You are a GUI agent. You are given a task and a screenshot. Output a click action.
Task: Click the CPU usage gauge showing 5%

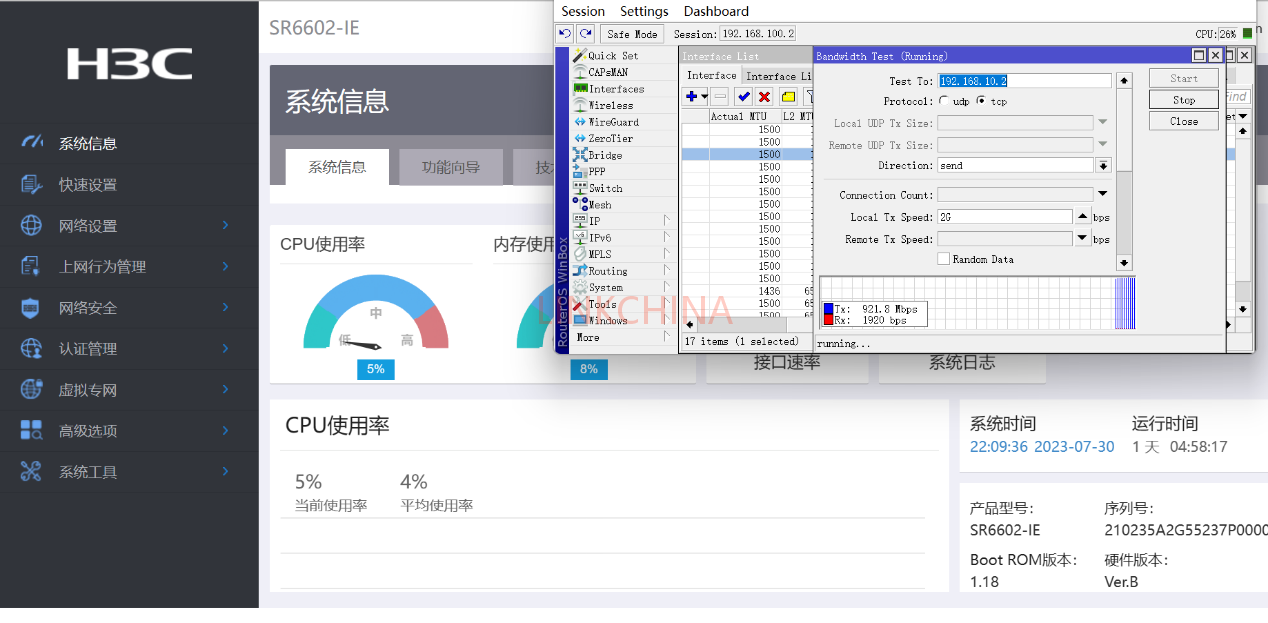click(376, 314)
